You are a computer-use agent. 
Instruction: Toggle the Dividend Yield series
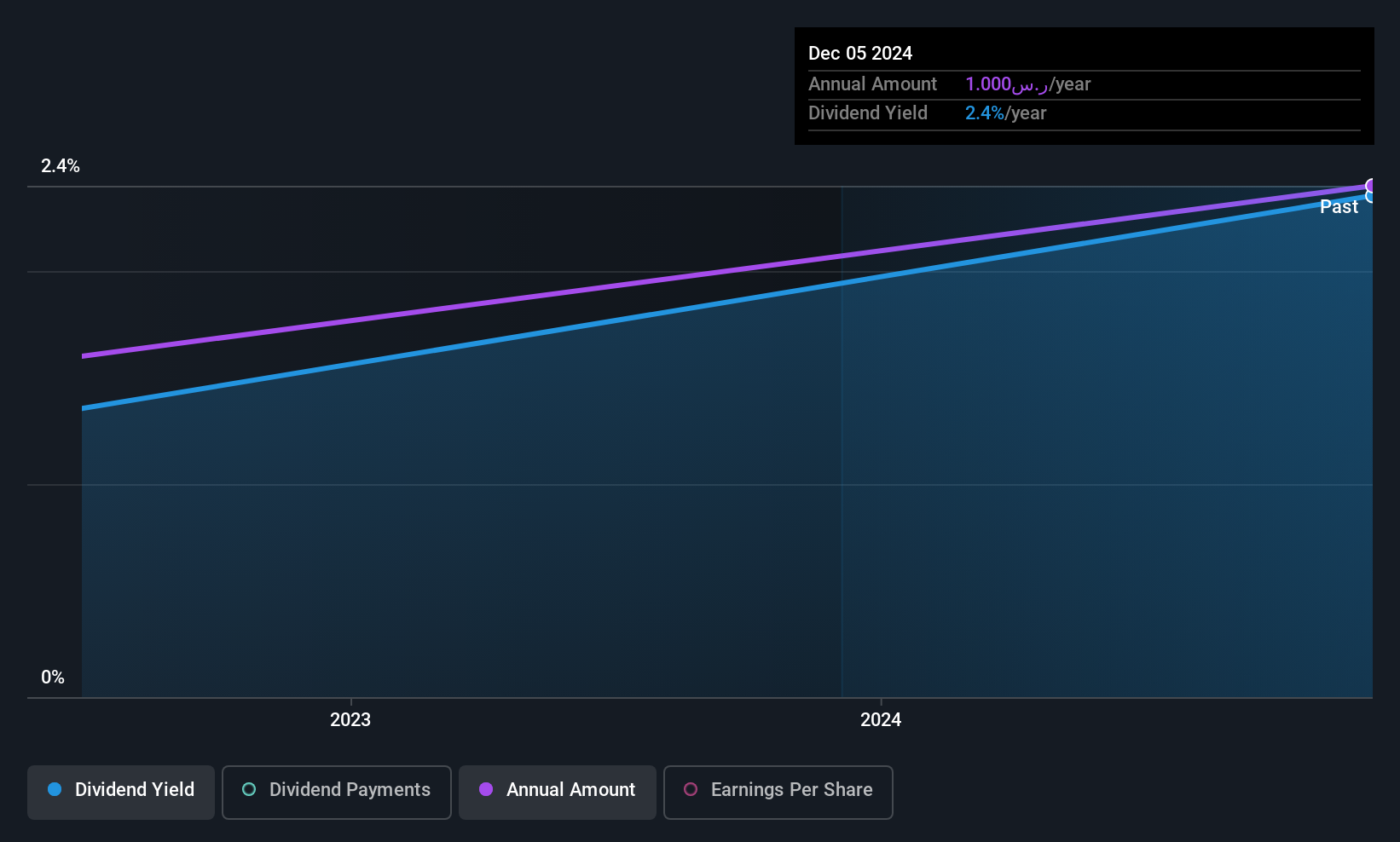tap(121, 792)
